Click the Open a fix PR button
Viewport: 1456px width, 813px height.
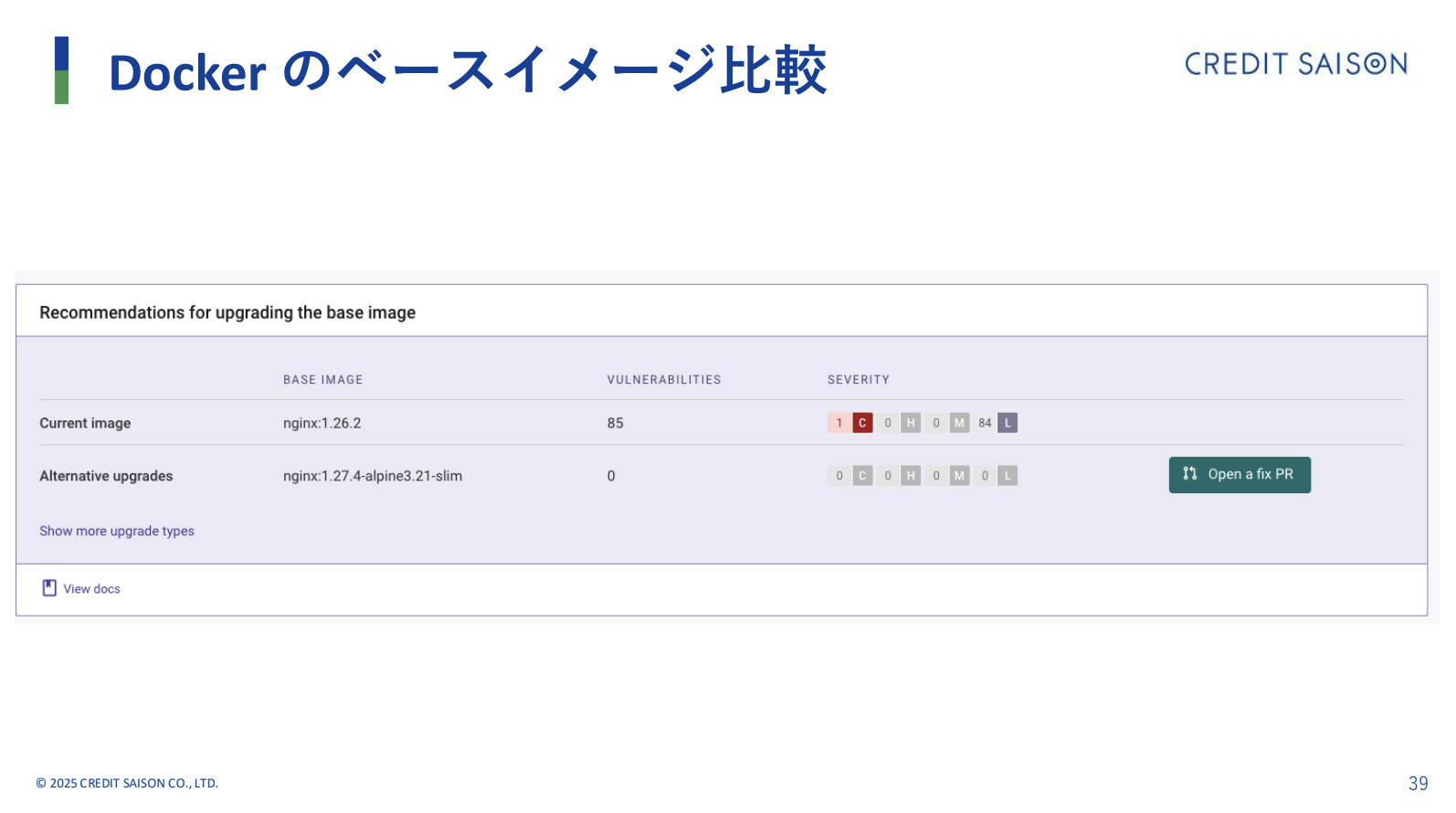pyautogui.click(x=1240, y=475)
